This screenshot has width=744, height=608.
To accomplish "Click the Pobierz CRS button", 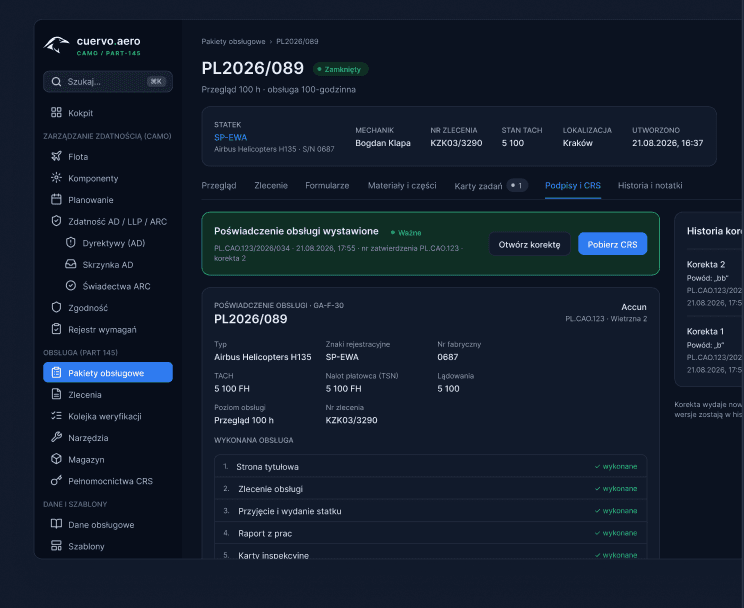I will [612, 244].
